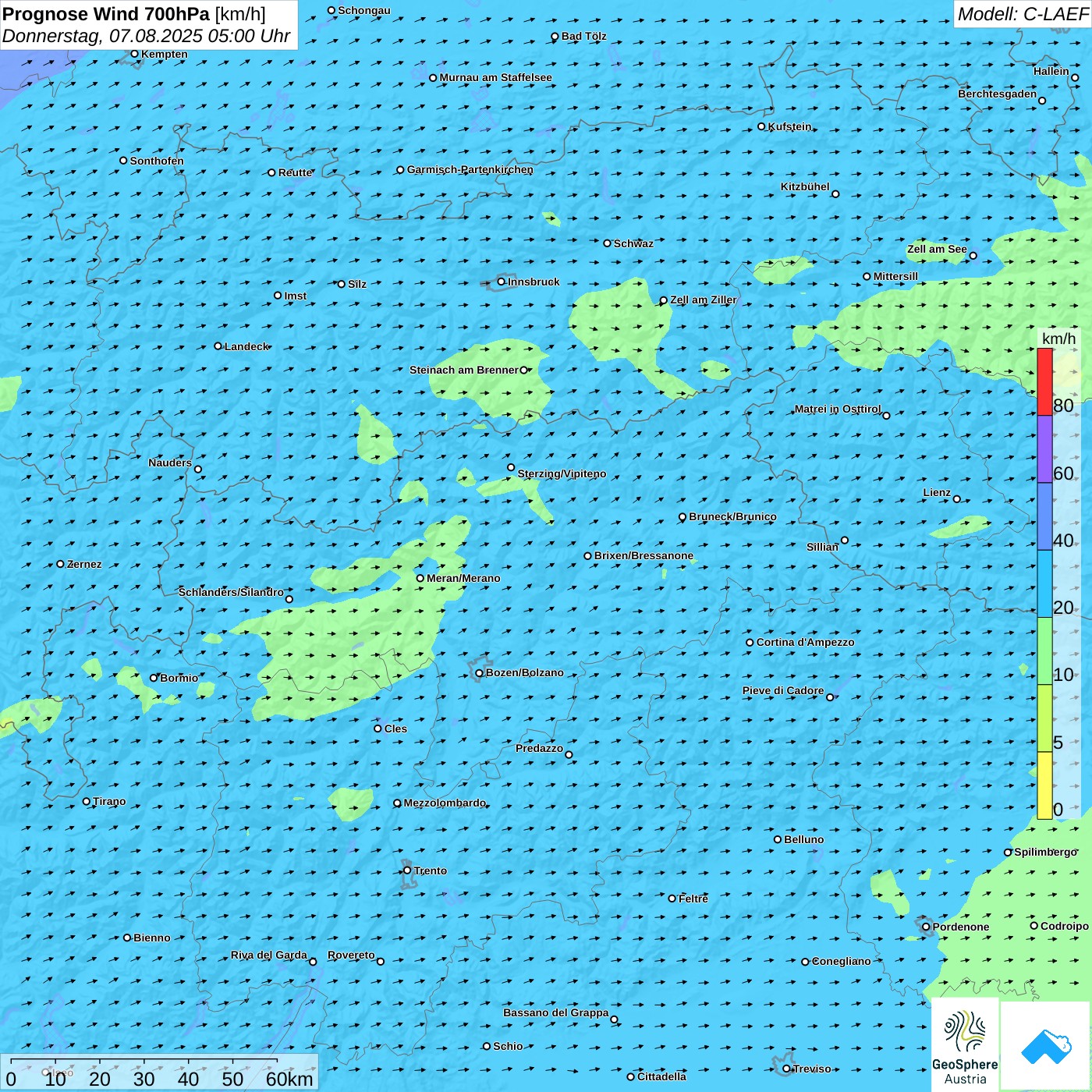This screenshot has width=1092, height=1092.
Task: Click the Meran/Merano city marker
Action: (420, 578)
